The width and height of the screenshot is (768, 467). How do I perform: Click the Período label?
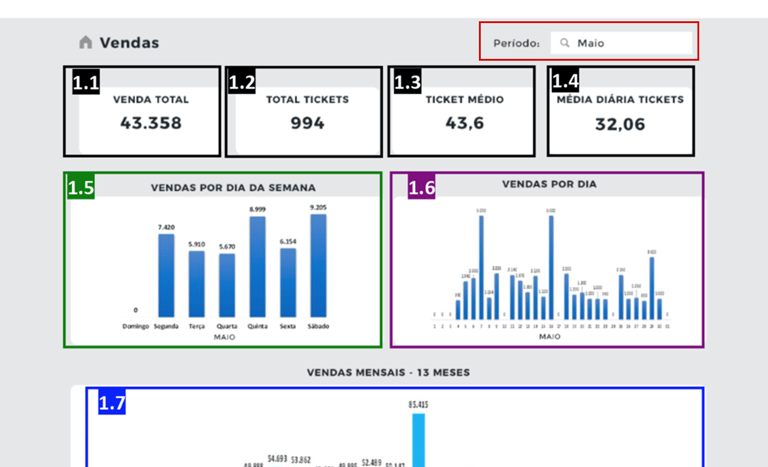coord(516,44)
